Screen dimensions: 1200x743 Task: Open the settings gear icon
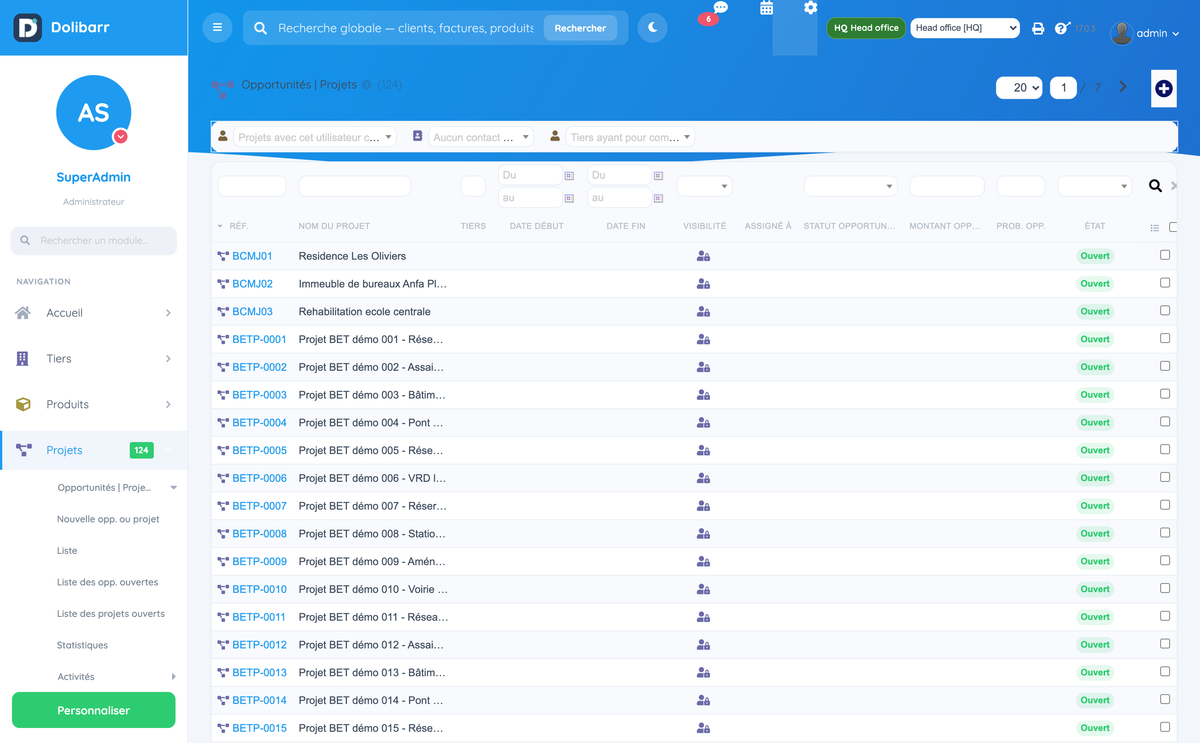pyautogui.click(x=810, y=8)
